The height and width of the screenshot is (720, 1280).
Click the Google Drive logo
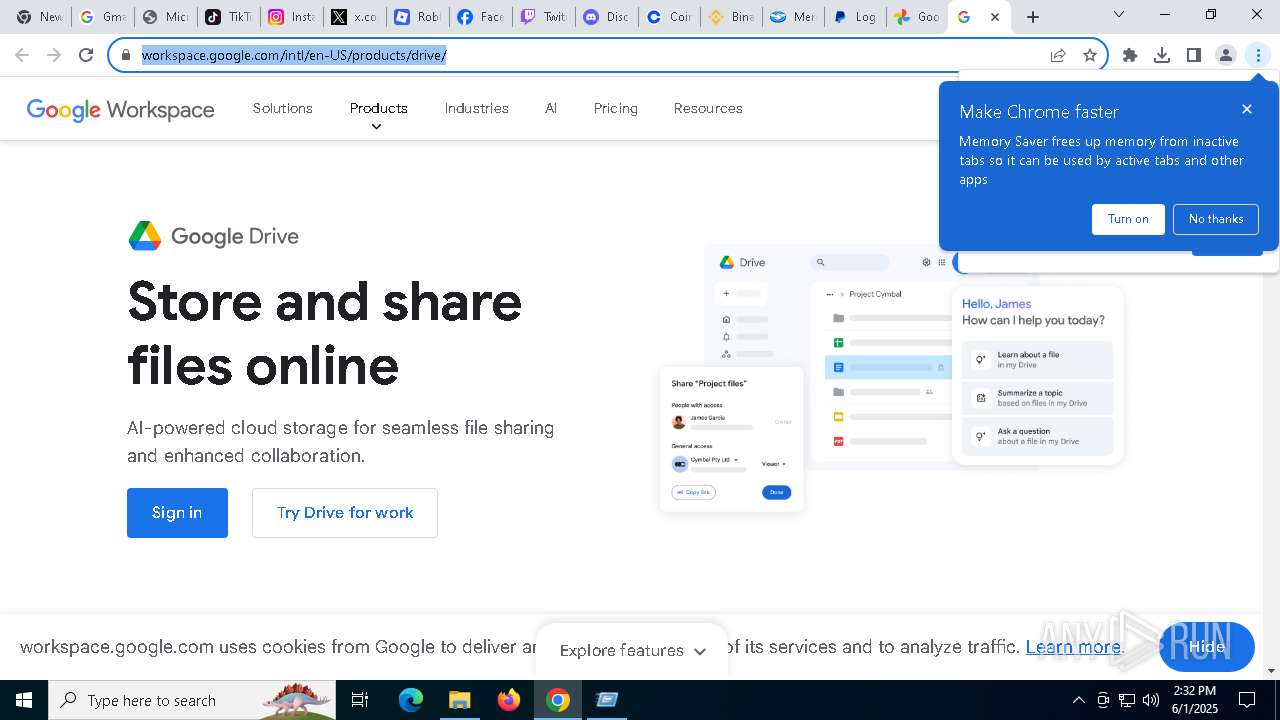point(214,236)
